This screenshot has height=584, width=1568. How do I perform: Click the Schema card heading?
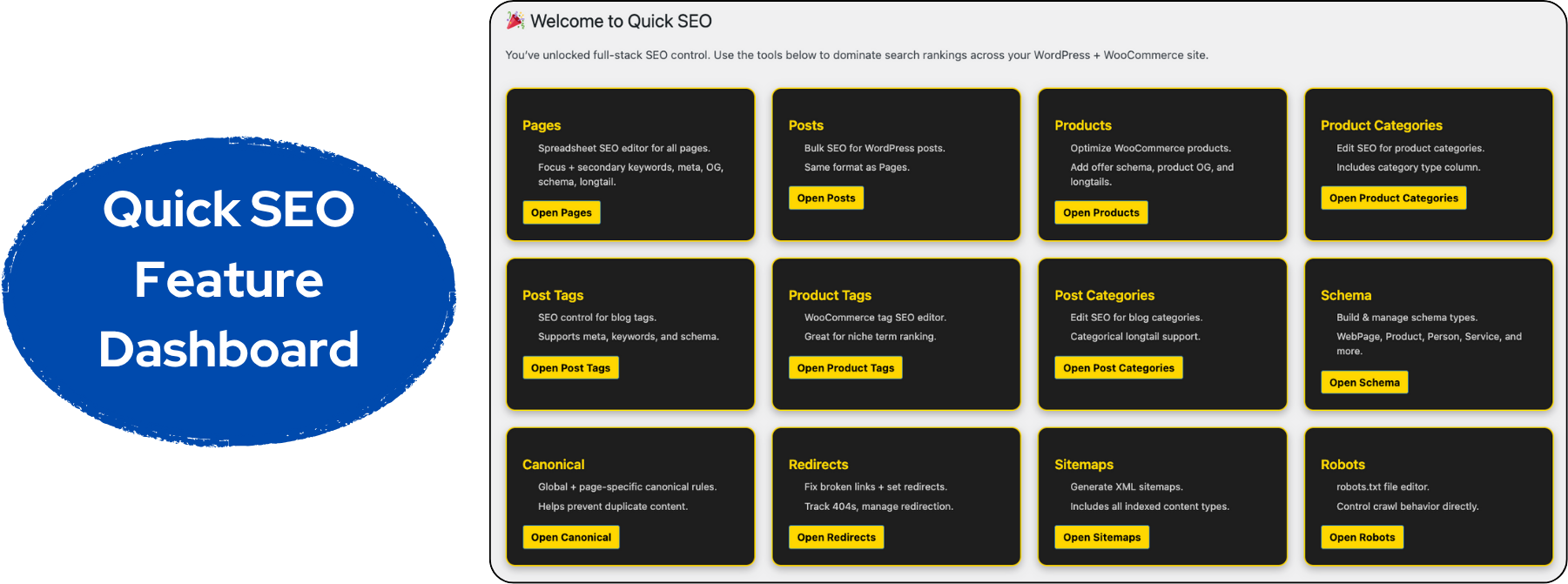coord(1346,295)
